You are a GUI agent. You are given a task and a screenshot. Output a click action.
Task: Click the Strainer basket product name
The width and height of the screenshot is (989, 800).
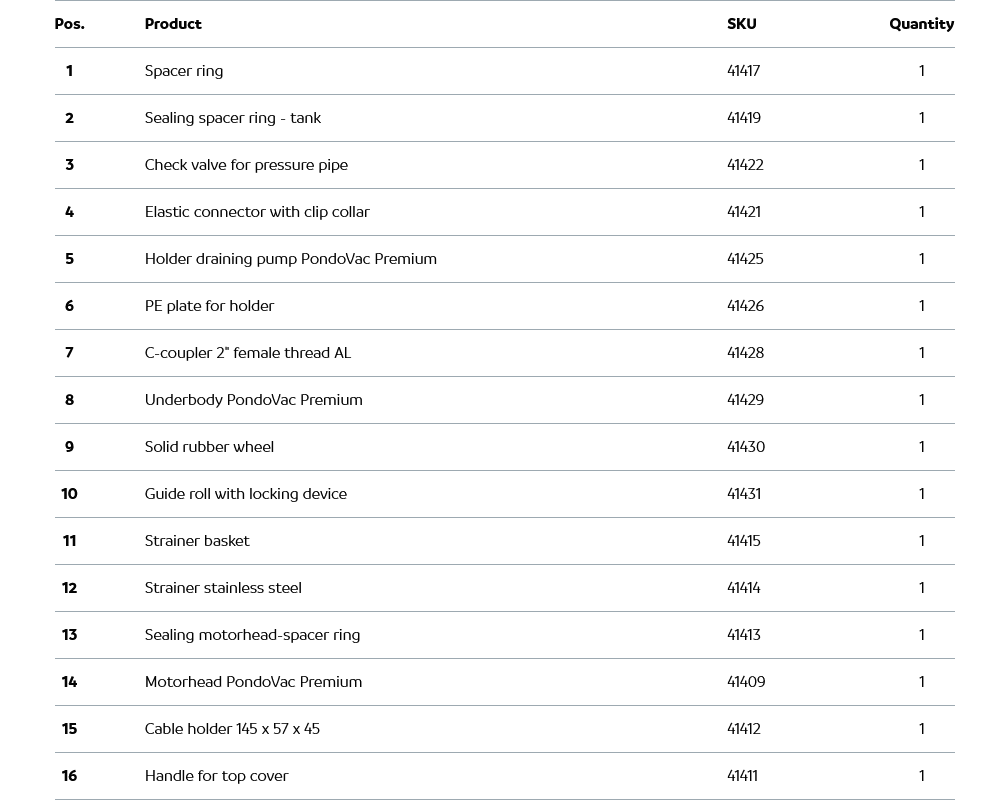click(x=197, y=541)
